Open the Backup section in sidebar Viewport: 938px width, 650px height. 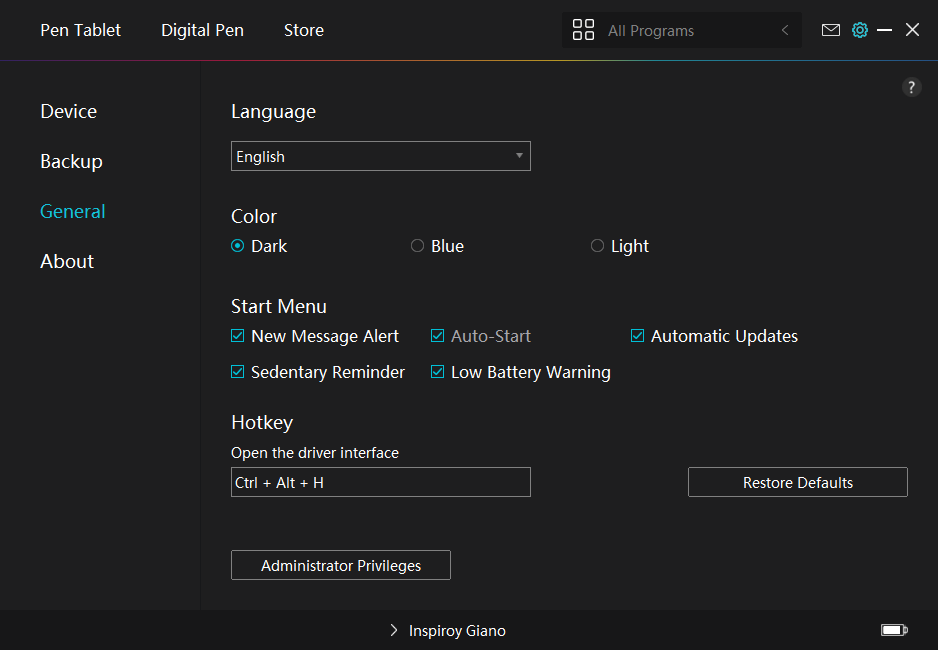coord(71,161)
